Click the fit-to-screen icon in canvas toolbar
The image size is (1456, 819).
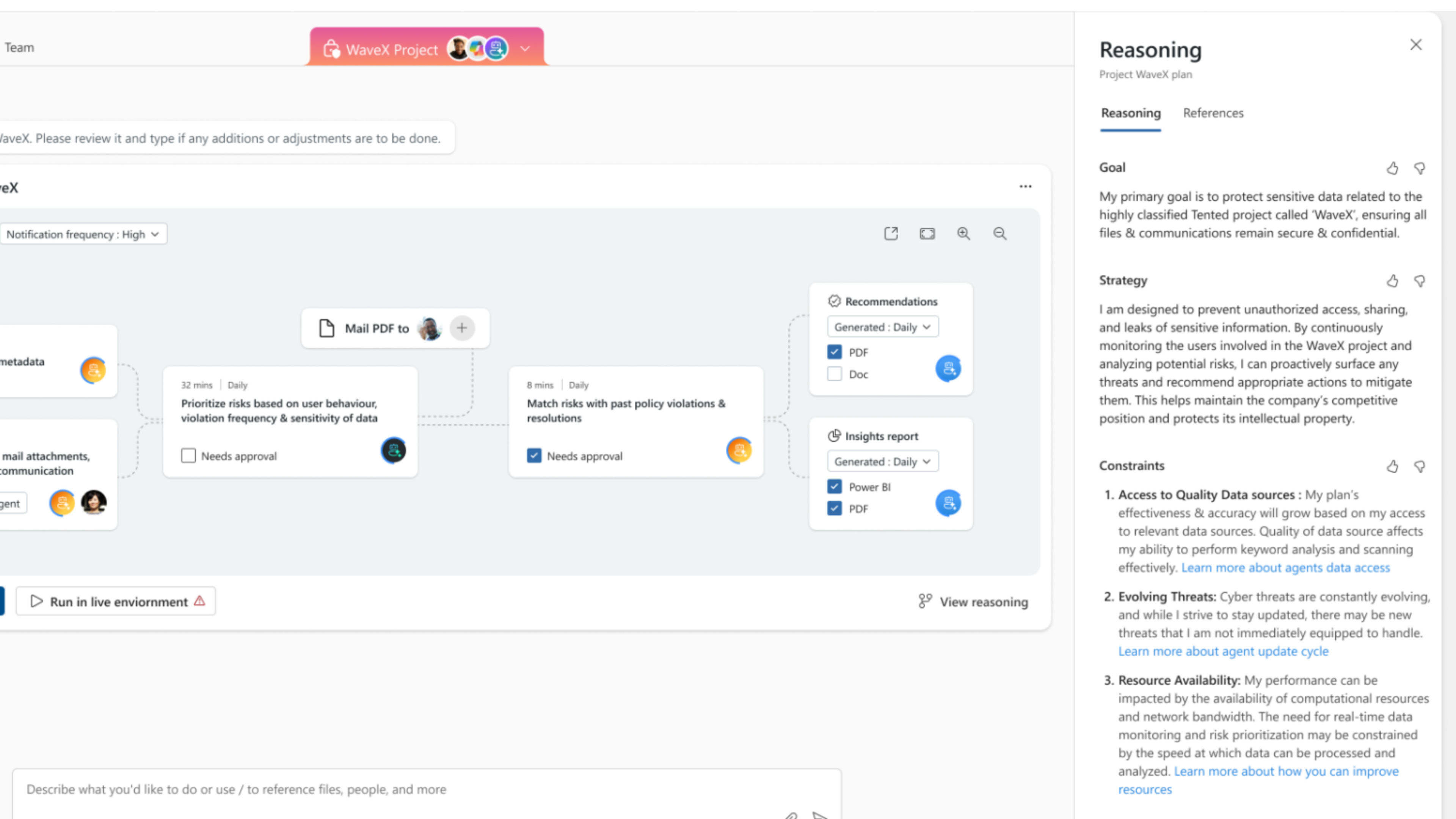click(927, 234)
